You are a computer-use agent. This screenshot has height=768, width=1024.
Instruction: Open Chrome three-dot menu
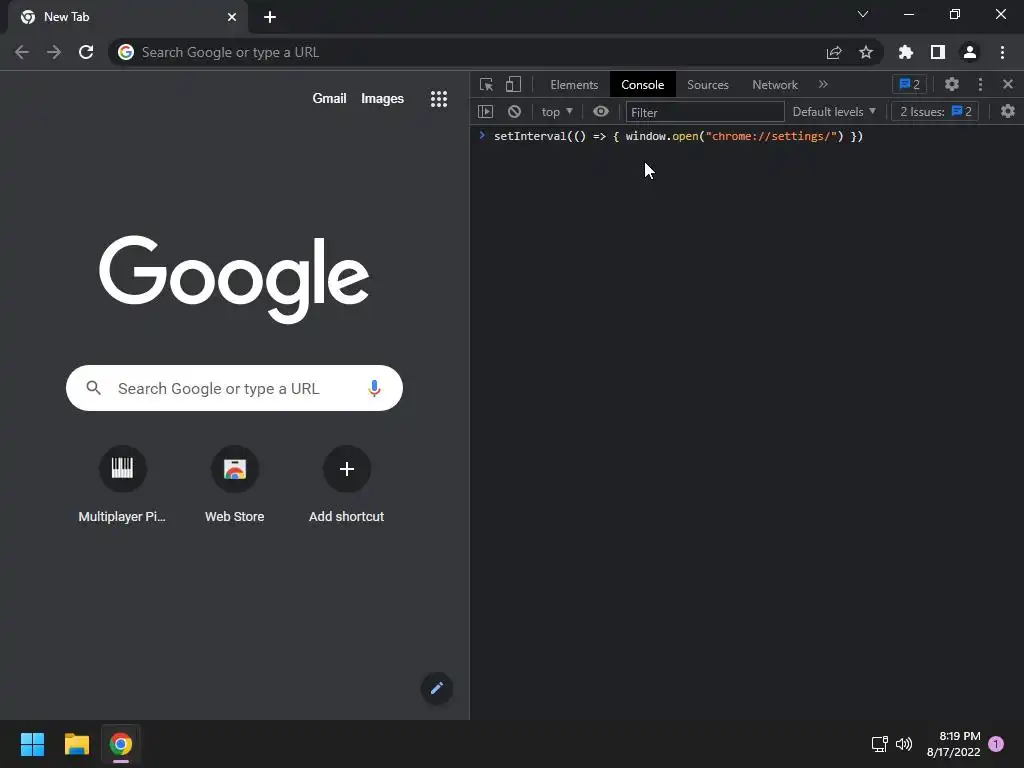click(1002, 52)
